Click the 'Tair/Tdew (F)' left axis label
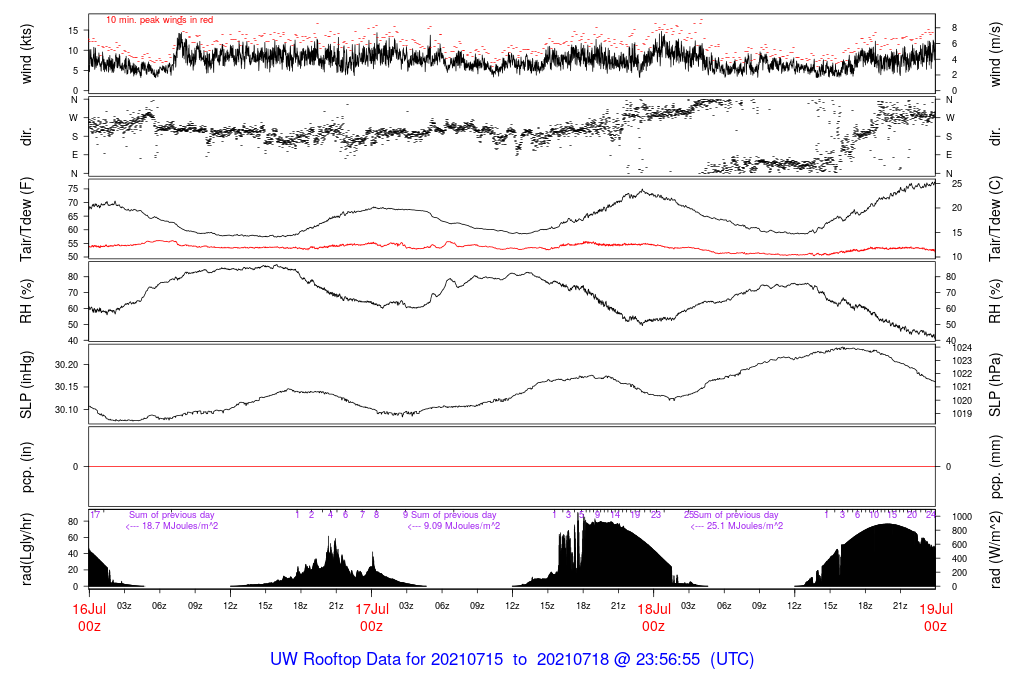 click(x=26, y=219)
